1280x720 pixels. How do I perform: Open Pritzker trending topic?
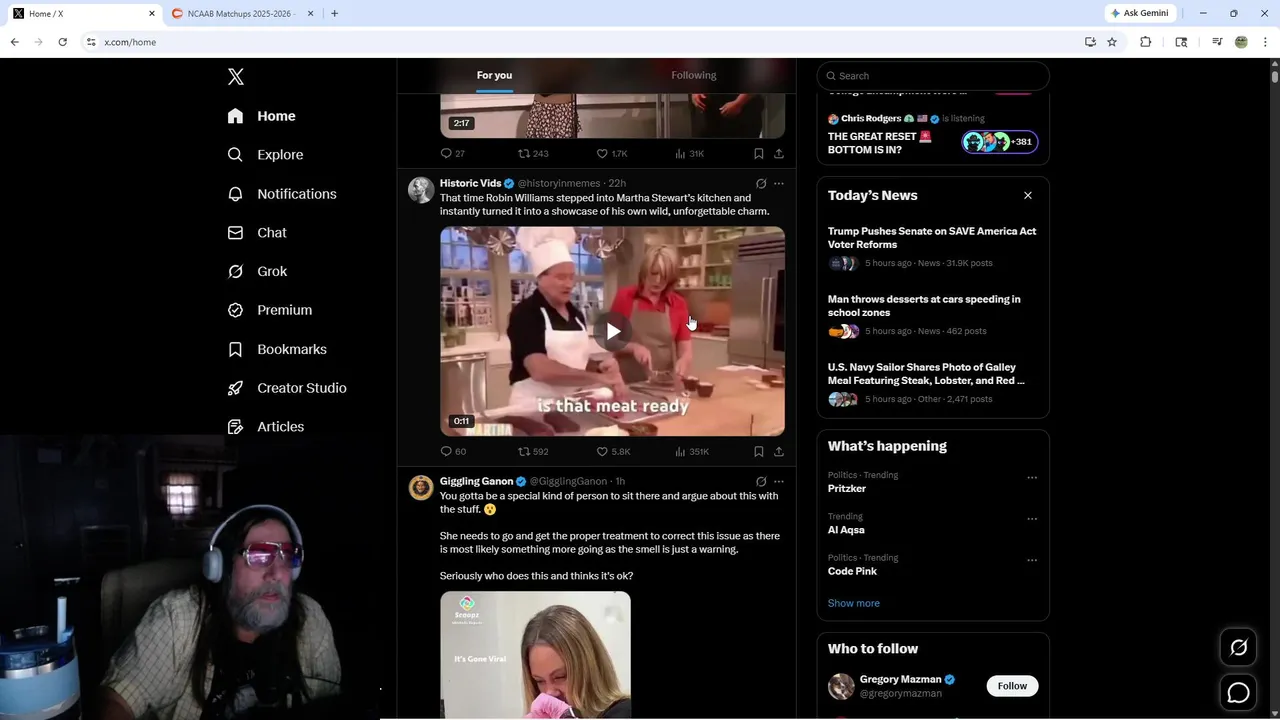[847, 489]
